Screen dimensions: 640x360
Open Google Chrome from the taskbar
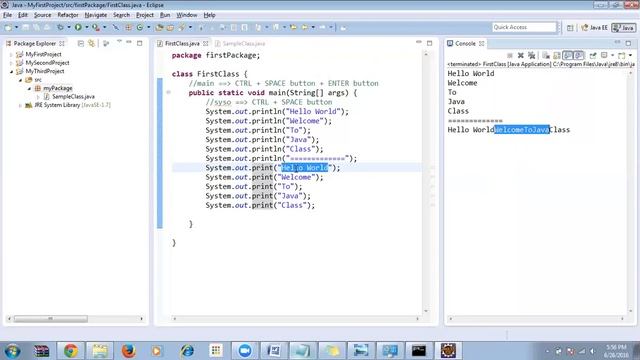71,350
